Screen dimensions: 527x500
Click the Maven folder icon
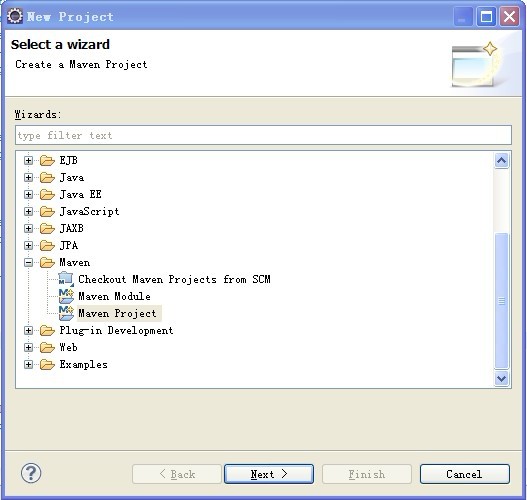tap(47, 262)
